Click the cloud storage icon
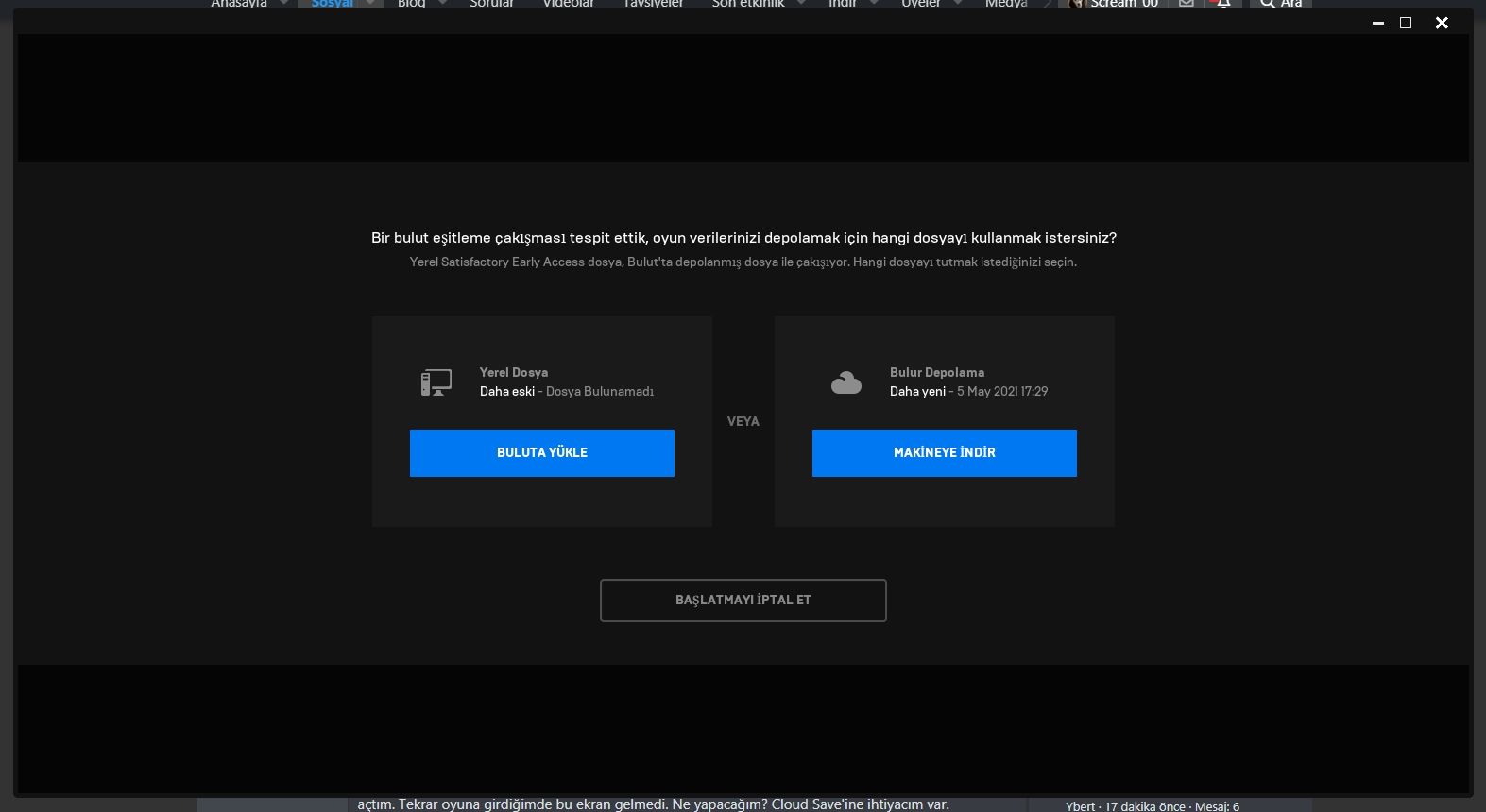This screenshot has height=812, width=1486. click(846, 382)
